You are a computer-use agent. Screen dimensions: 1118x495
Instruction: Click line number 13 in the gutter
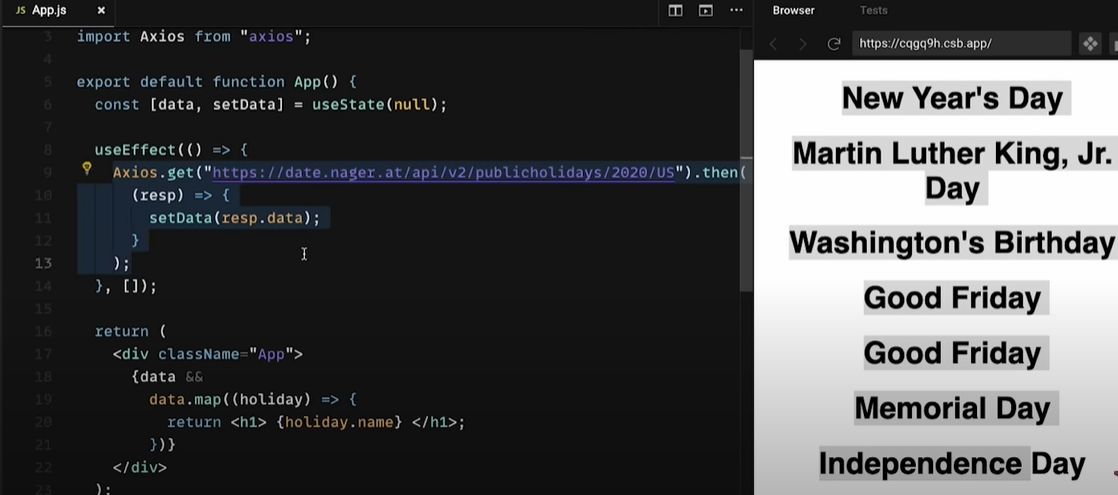pos(43,263)
